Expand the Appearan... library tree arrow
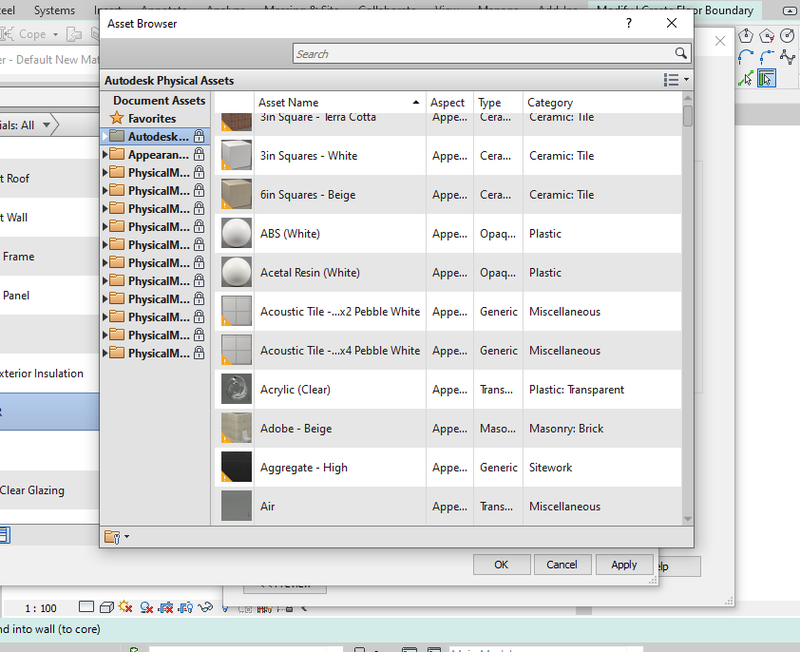The width and height of the screenshot is (800, 652). pos(105,154)
